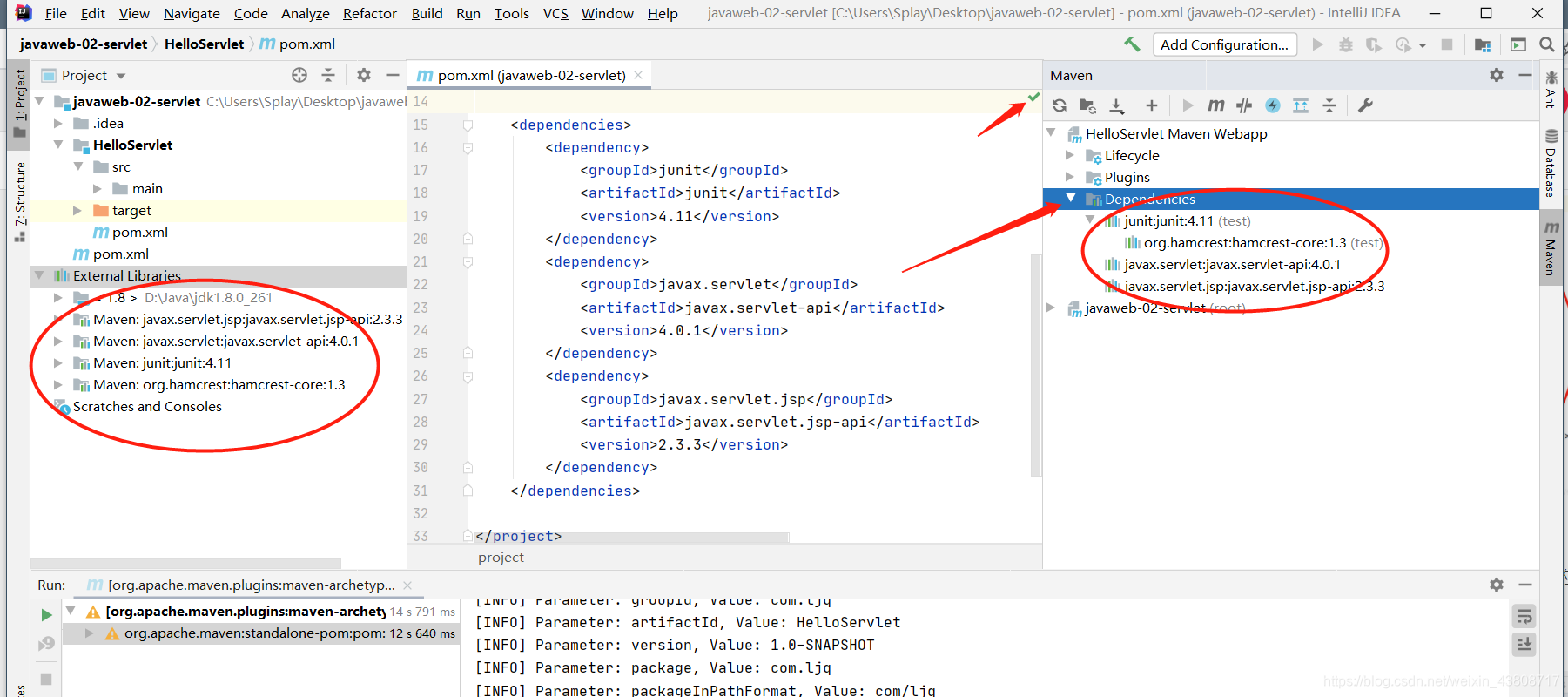The width and height of the screenshot is (1568, 697).
Task: Open the Navigate menu
Action: tap(192, 13)
